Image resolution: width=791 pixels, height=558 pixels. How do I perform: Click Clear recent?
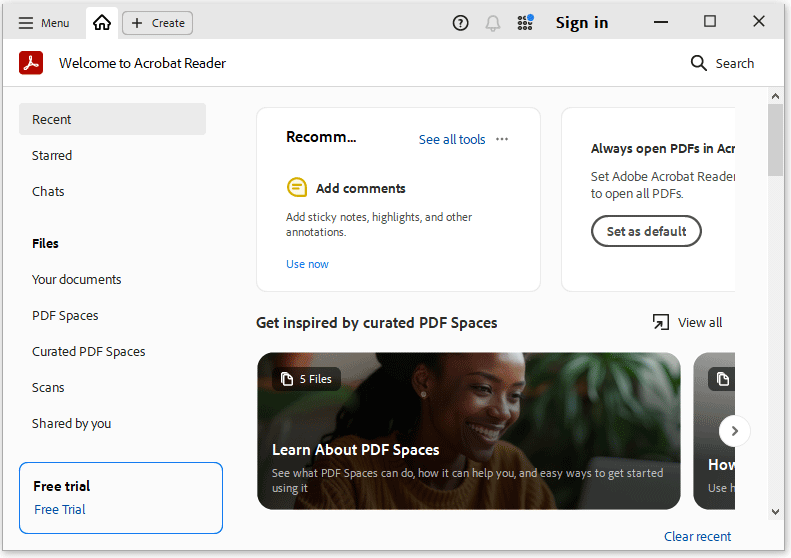(x=697, y=536)
